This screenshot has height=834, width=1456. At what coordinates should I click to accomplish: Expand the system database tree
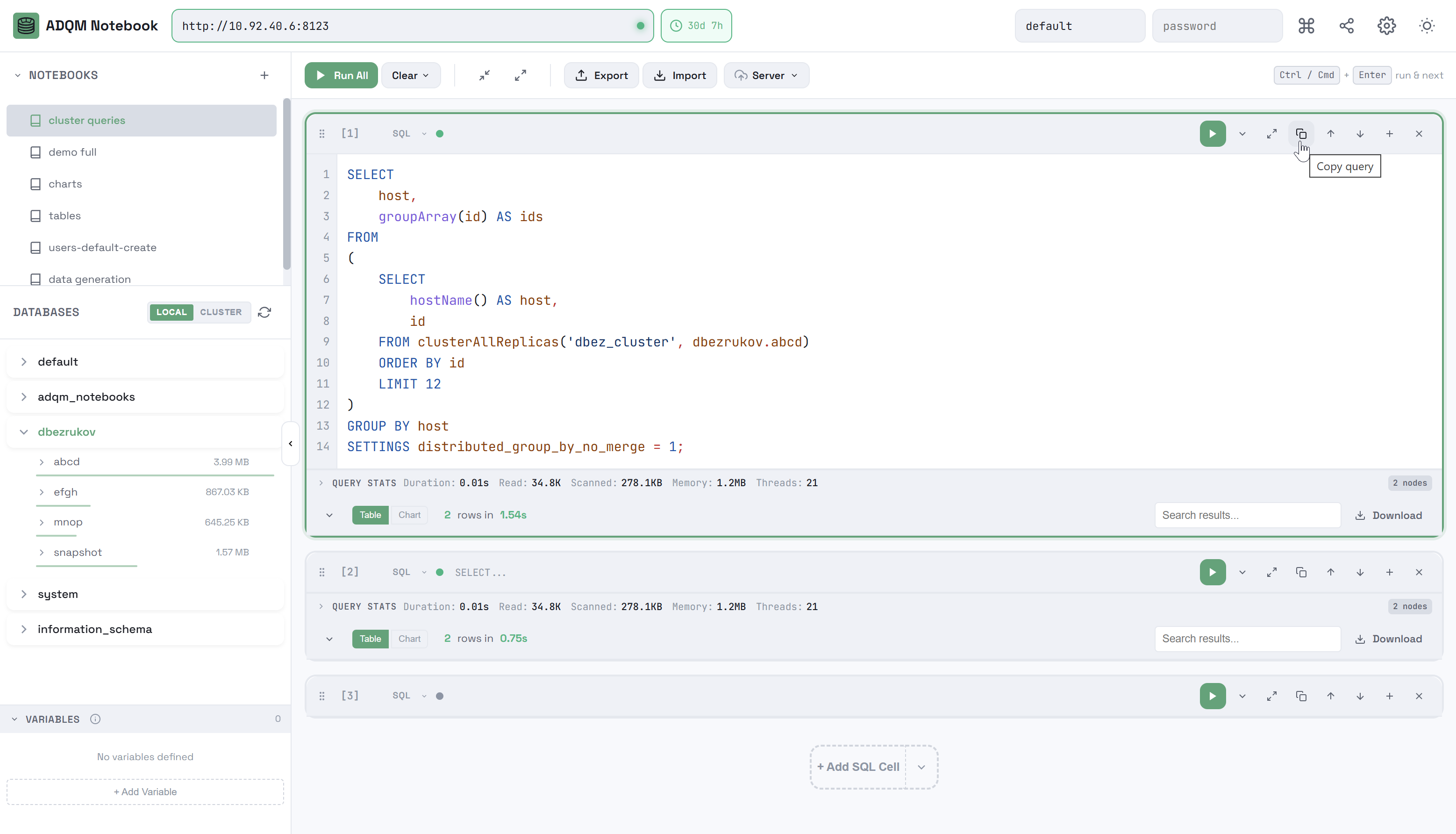point(57,594)
